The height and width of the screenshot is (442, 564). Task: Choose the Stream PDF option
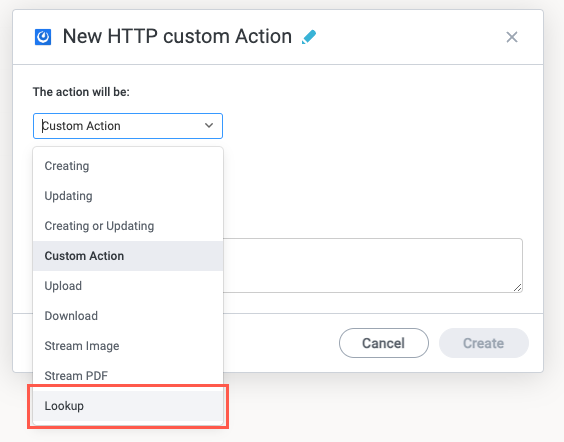point(128,376)
